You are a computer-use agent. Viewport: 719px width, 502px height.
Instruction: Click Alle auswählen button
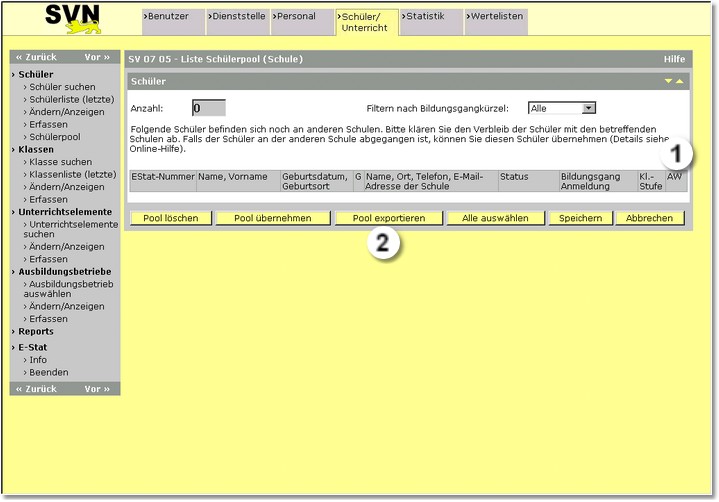tap(495, 218)
